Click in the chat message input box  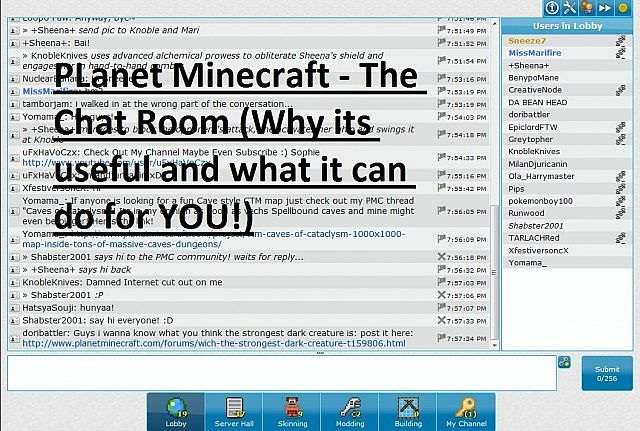pyautogui.click(x=282, y=373)
